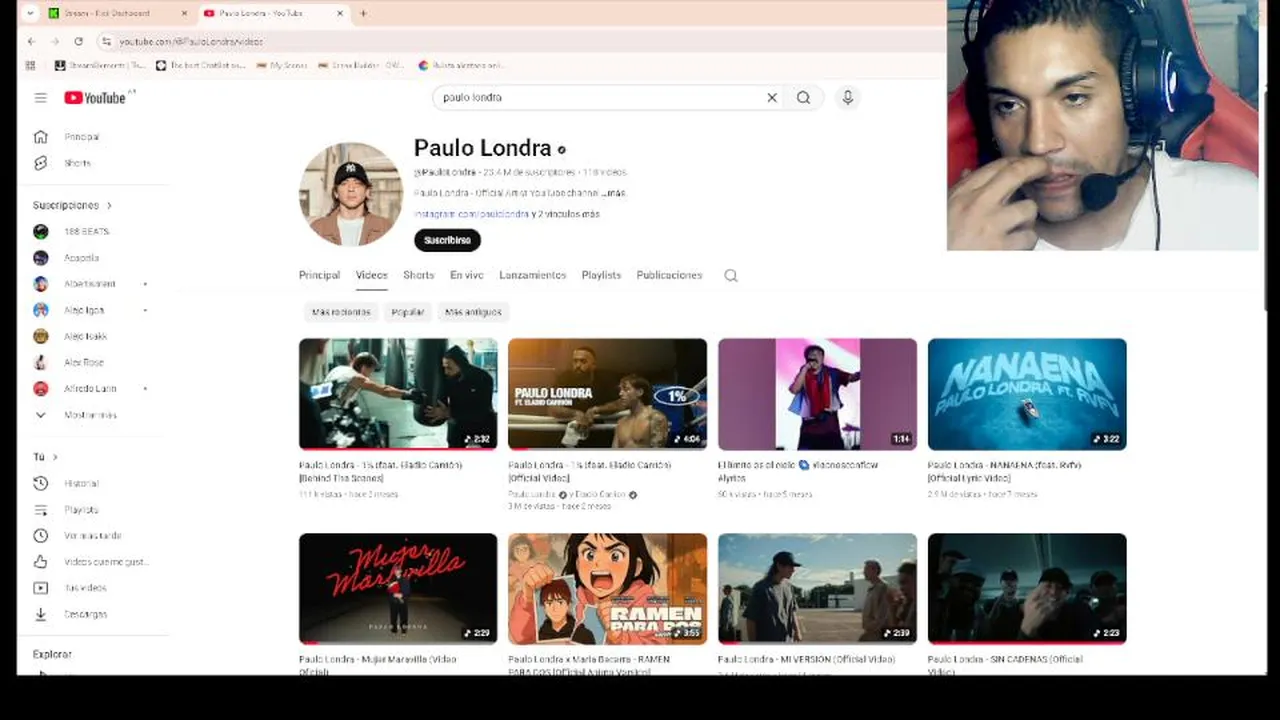Play the RAMEN PARA DOS thumbnail
This screenshot has width=1280, height=720.
[607, 588]
